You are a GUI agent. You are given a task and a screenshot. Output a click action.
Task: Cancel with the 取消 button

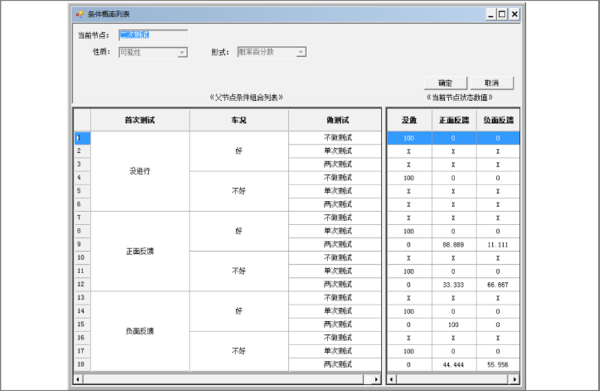492,83
